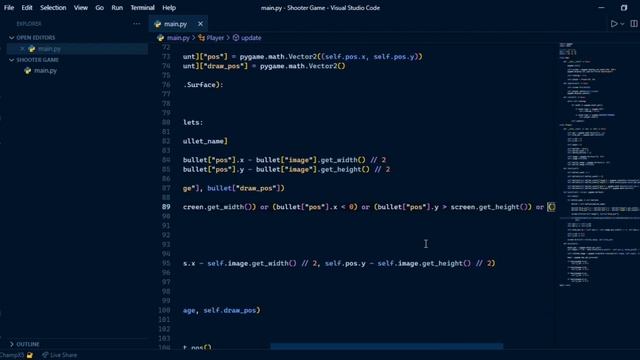
Task: Click 'pygame.math.Vector2()' on line 74
Action: coord(302,66)
